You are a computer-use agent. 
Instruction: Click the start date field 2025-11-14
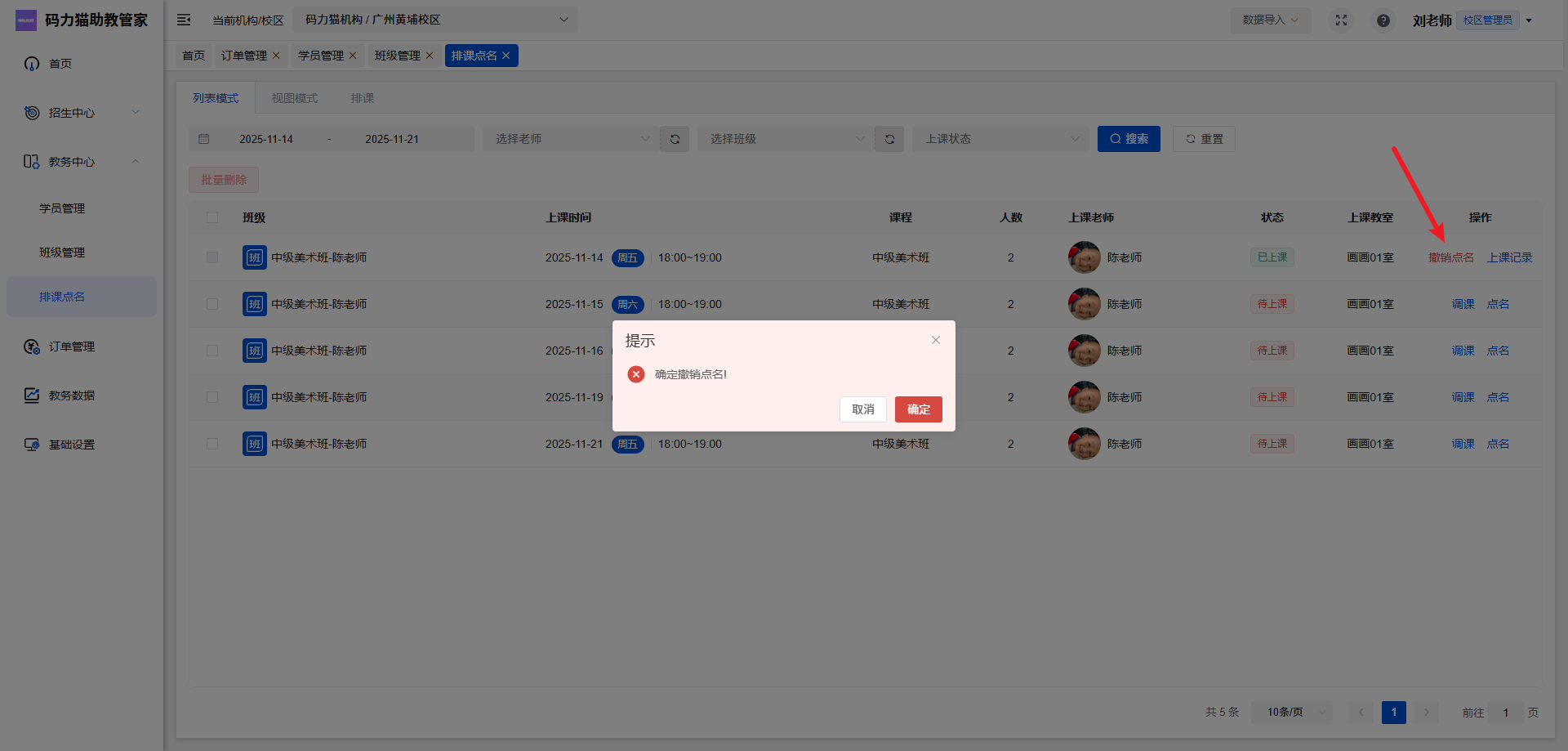[266, 139]
